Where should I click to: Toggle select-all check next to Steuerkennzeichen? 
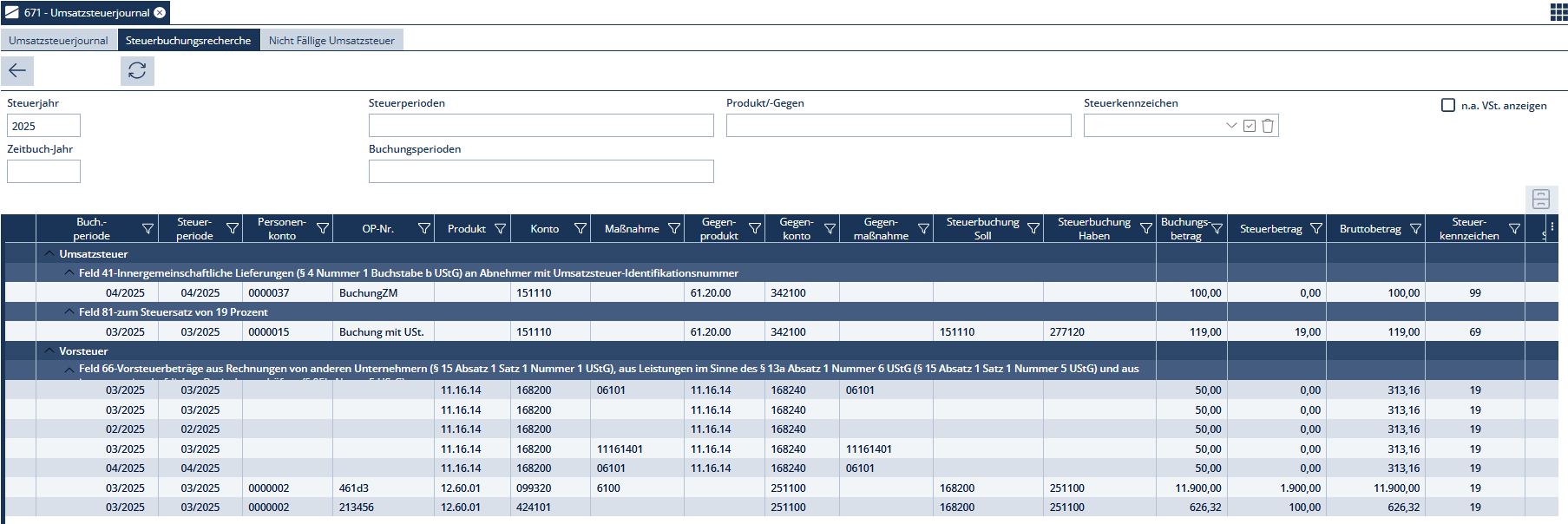(1250, 126)
